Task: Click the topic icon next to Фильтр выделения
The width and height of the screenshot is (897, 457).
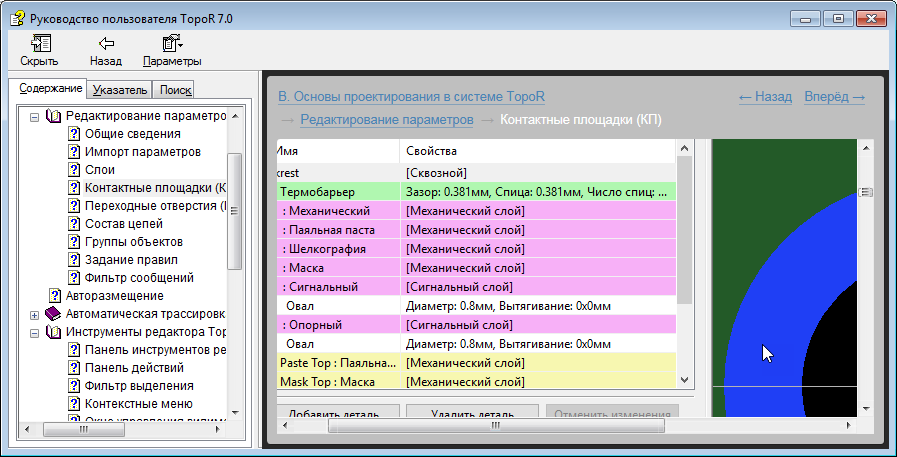Action: pyautogui.click(x=74, y=386)
